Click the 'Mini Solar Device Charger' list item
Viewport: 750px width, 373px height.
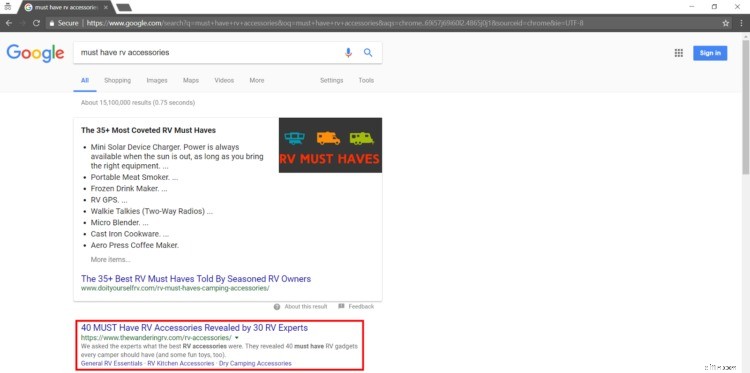[x=177, y=156]
